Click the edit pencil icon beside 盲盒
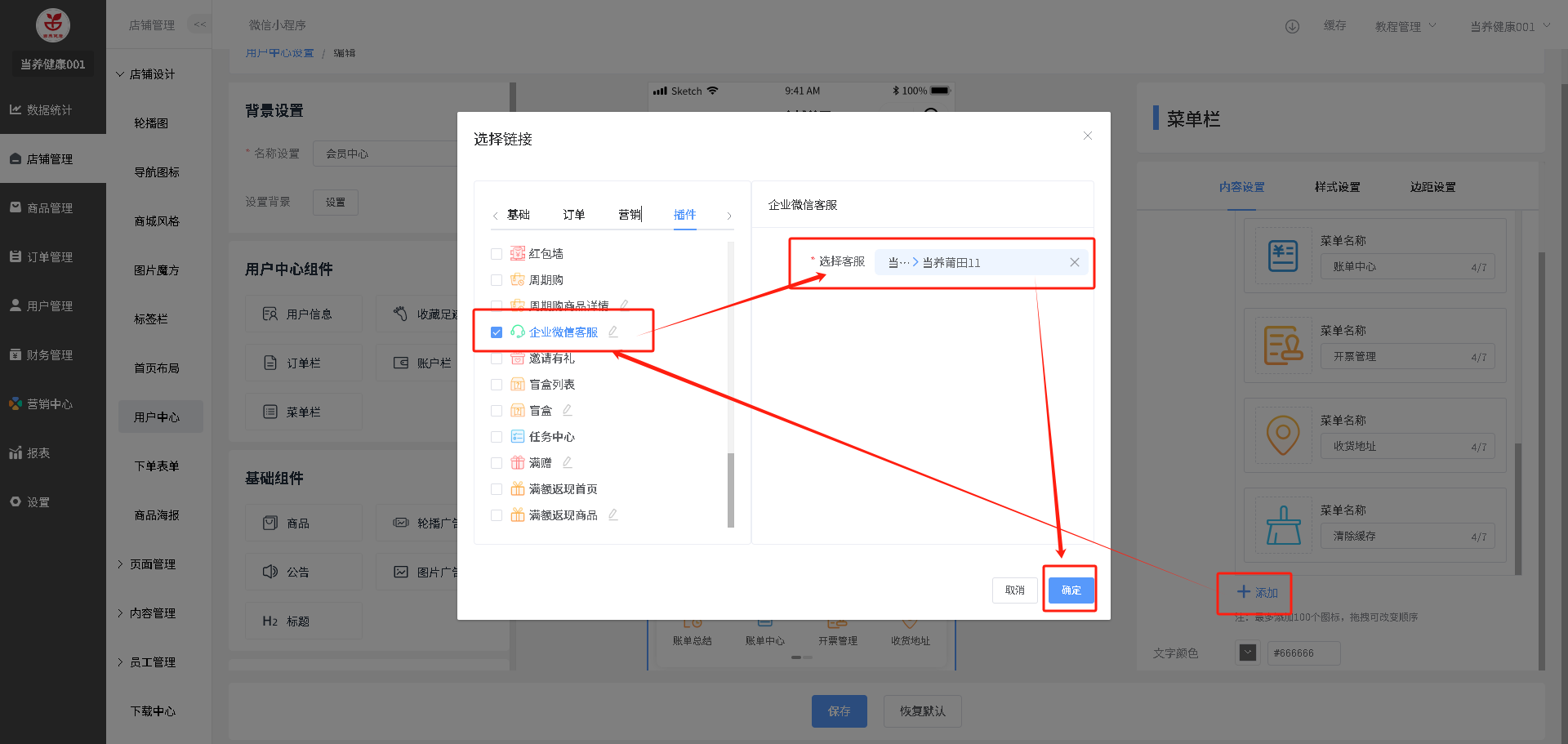Viewport: 1568px width, 744px height. point(568,410)
